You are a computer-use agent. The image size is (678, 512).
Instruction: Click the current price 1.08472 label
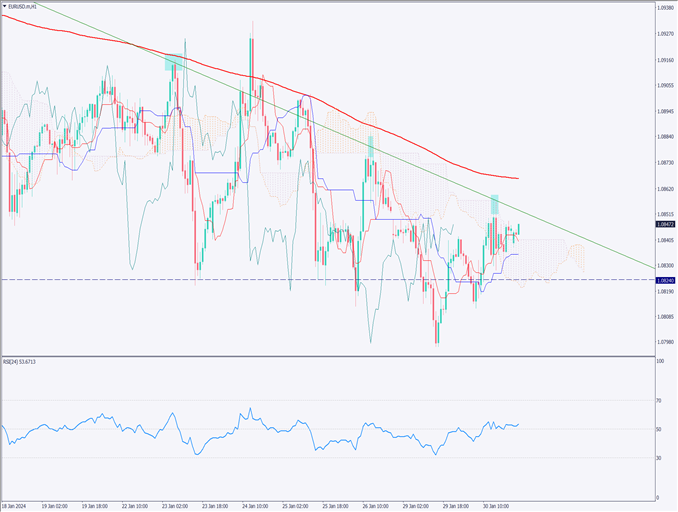click(665, 228)
